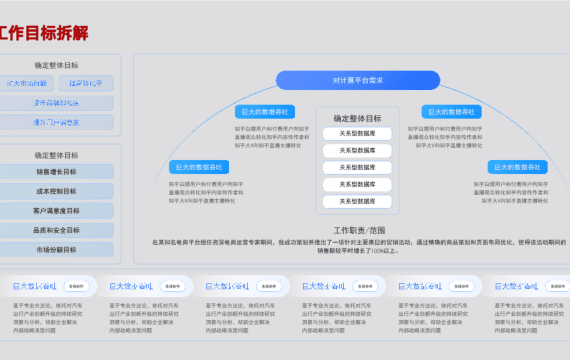Click the 转化率 pill beside 扩大市场份额
Screen dimensions: 570x360
tap(86, 83)
